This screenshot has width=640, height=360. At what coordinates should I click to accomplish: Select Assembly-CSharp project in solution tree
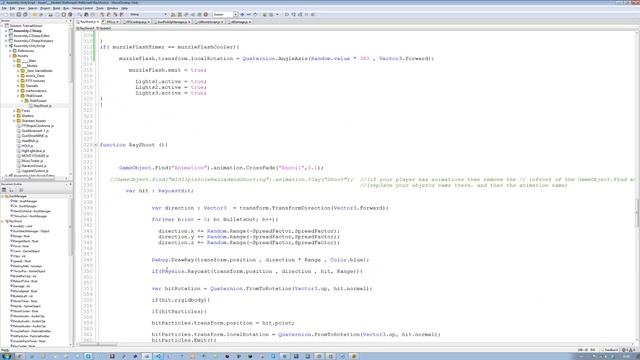click(x=27, y=31)
